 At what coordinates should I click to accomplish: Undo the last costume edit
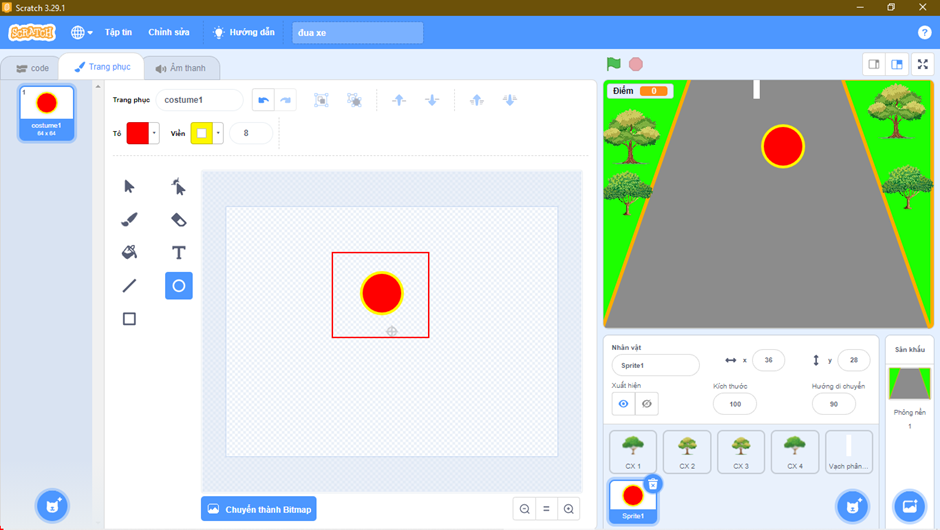[263, 100]
